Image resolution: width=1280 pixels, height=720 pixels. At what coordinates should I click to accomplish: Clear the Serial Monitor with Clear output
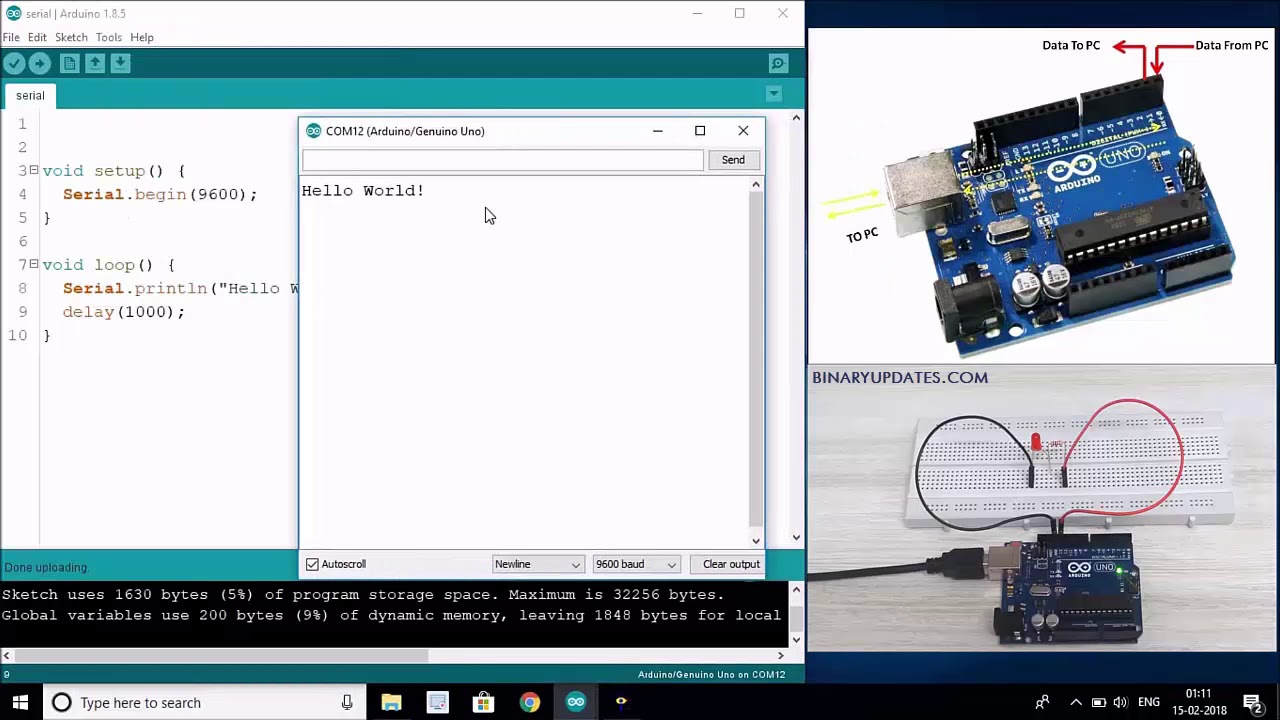click(x=730, y=564)
